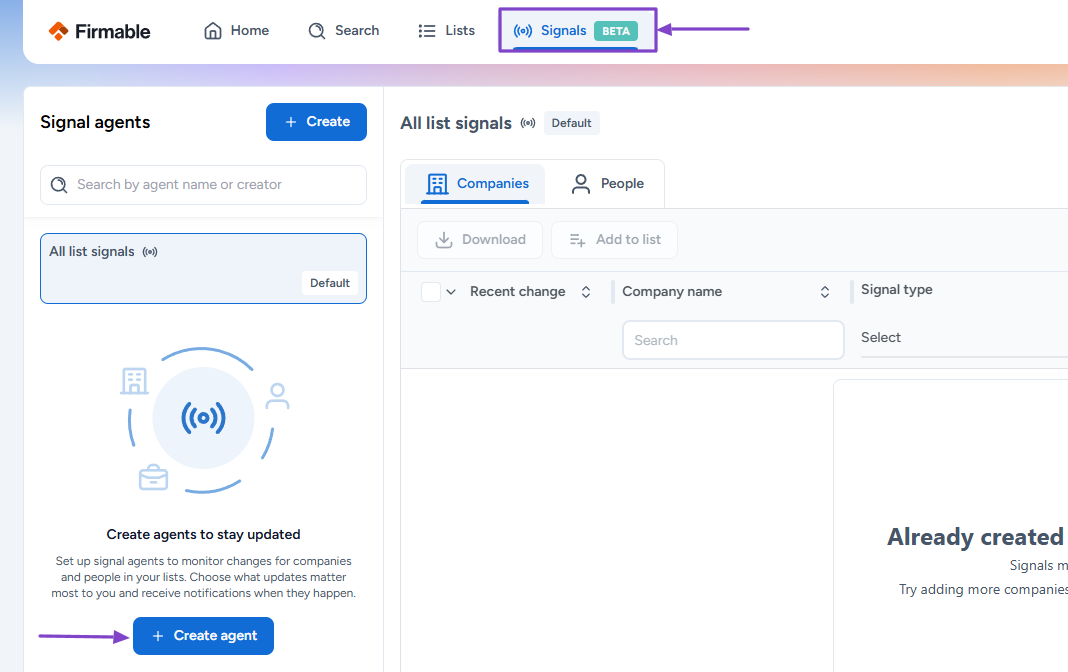Click the Firmable logo
Viewport: 1068px width, 672px height.
click(x=99, y=31)
